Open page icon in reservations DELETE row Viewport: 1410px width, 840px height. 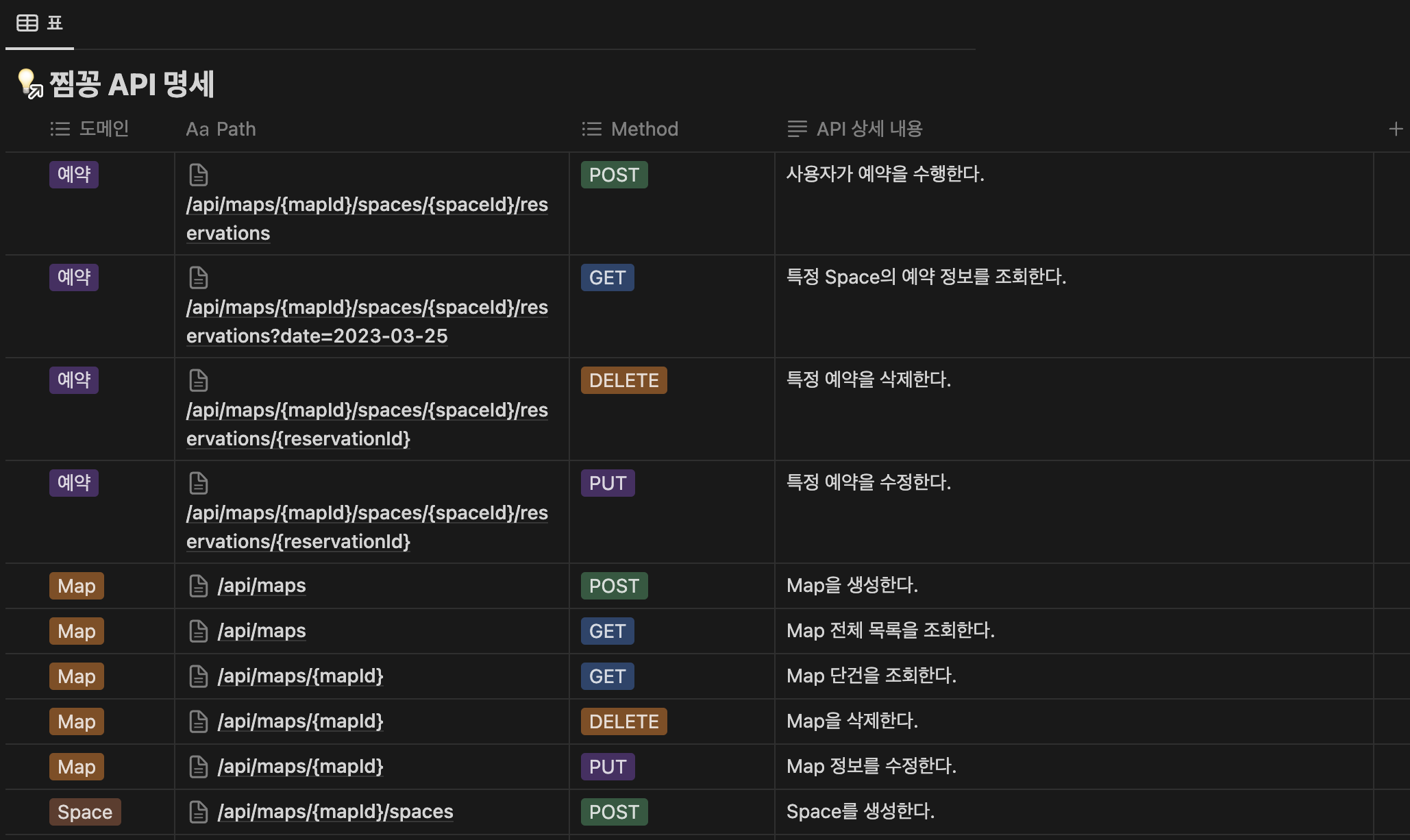point(199,380)
